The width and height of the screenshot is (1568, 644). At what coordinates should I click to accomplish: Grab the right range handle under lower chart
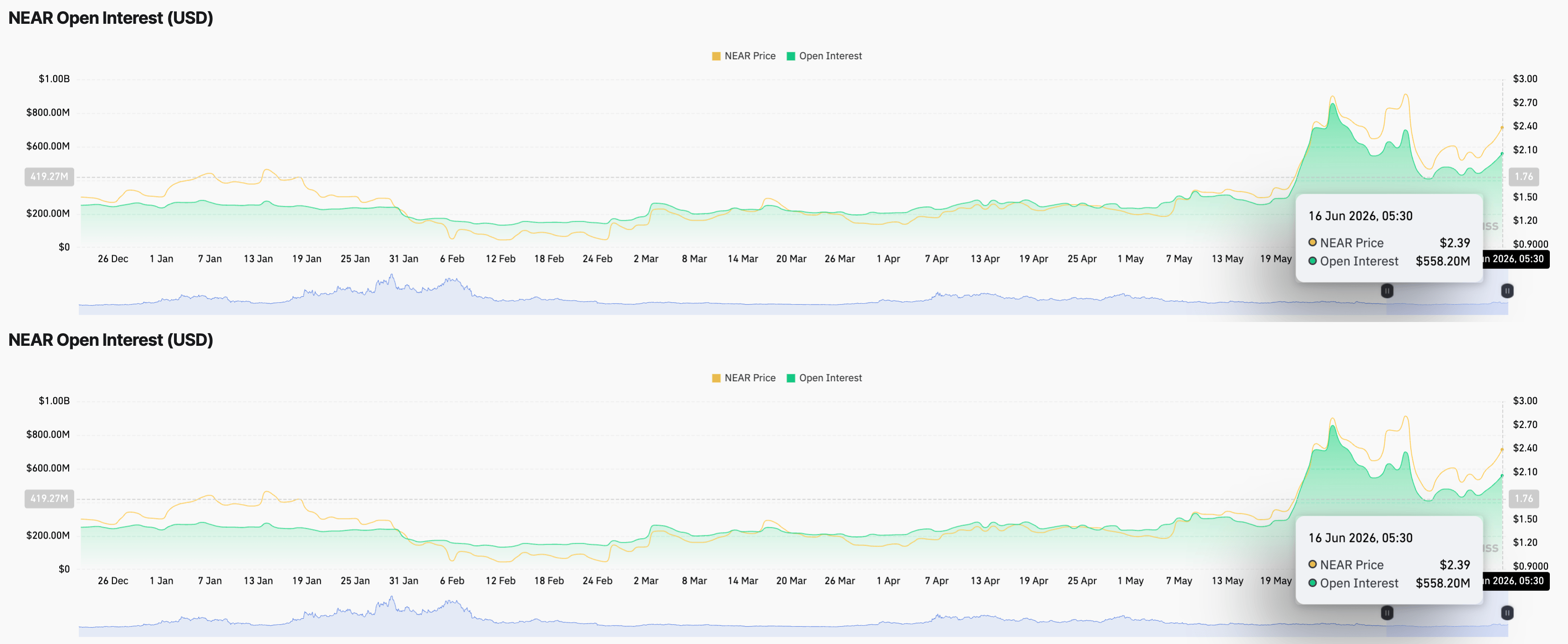1507,612
